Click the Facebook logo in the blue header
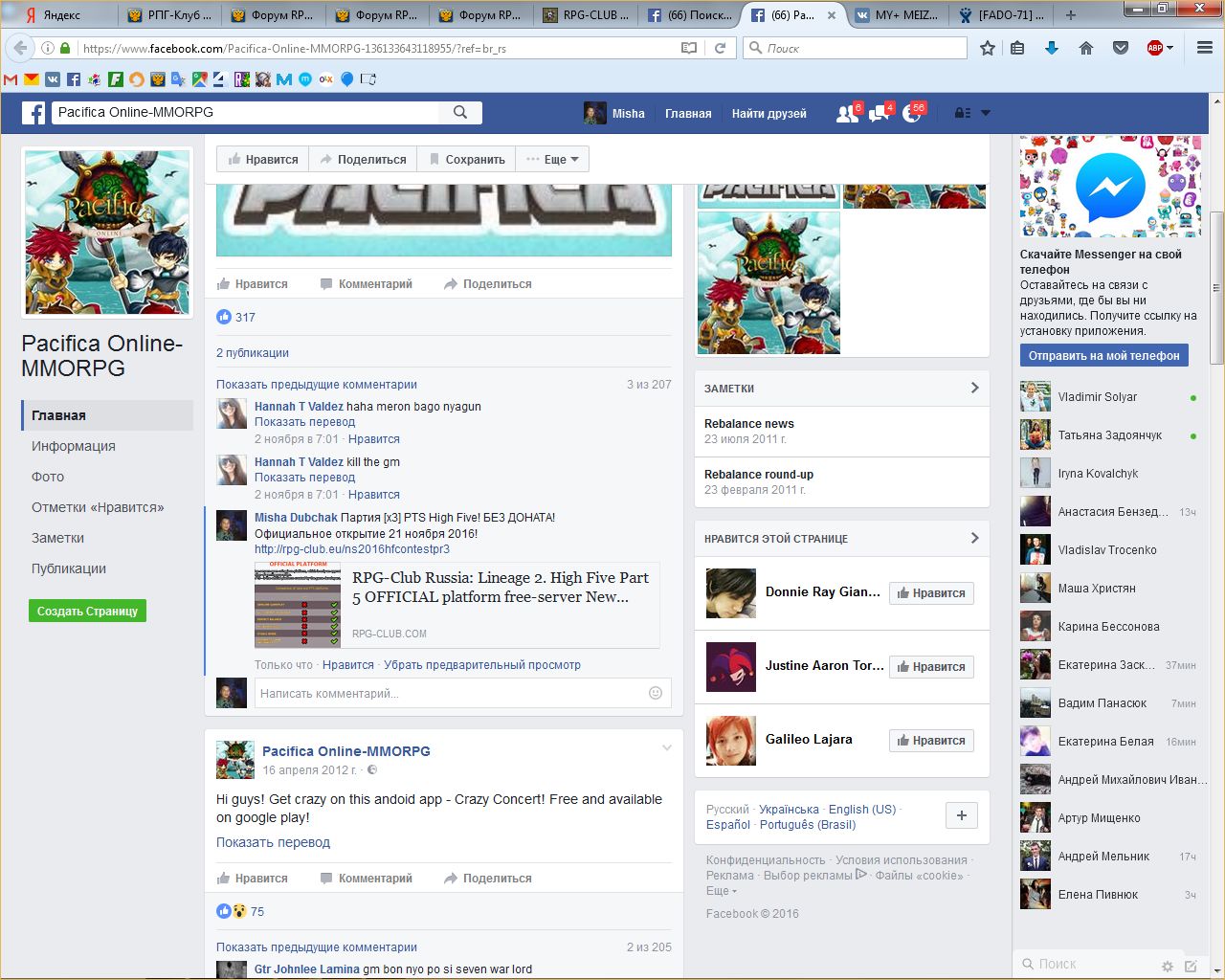The height and width of the screenshot is (980, 1225). 33,113
